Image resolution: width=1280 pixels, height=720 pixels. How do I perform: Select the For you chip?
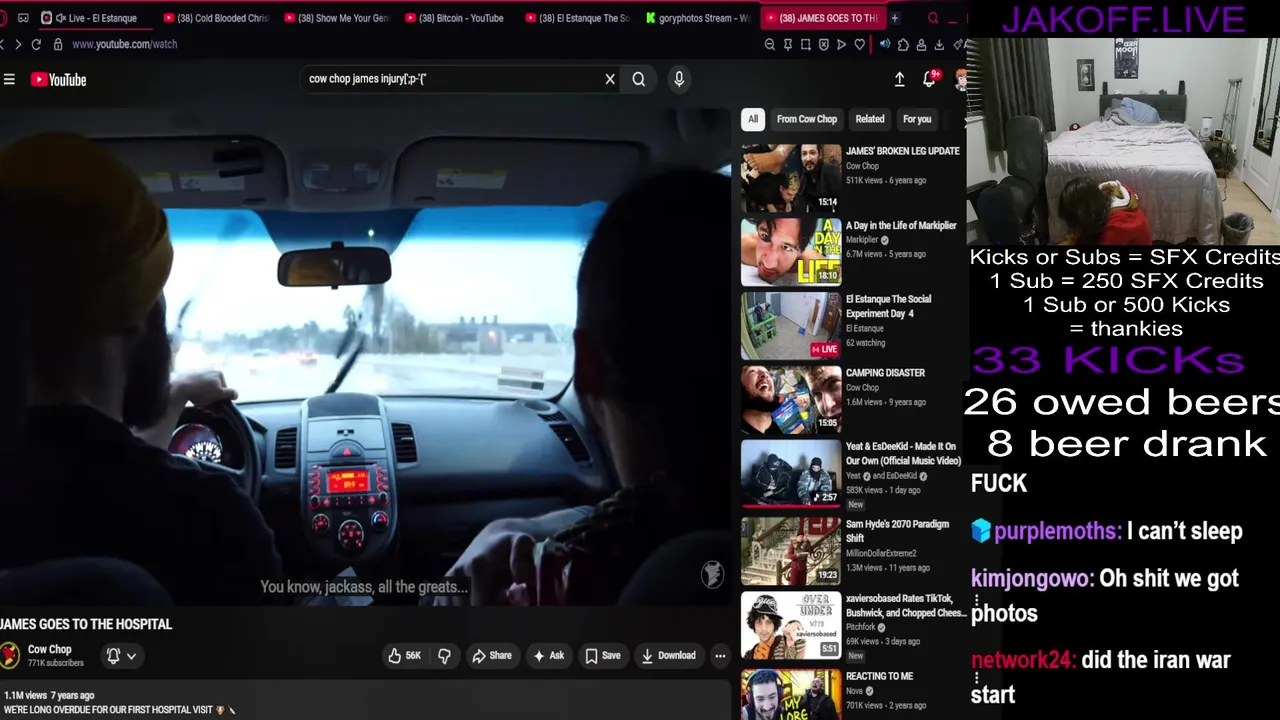[917, 119]
